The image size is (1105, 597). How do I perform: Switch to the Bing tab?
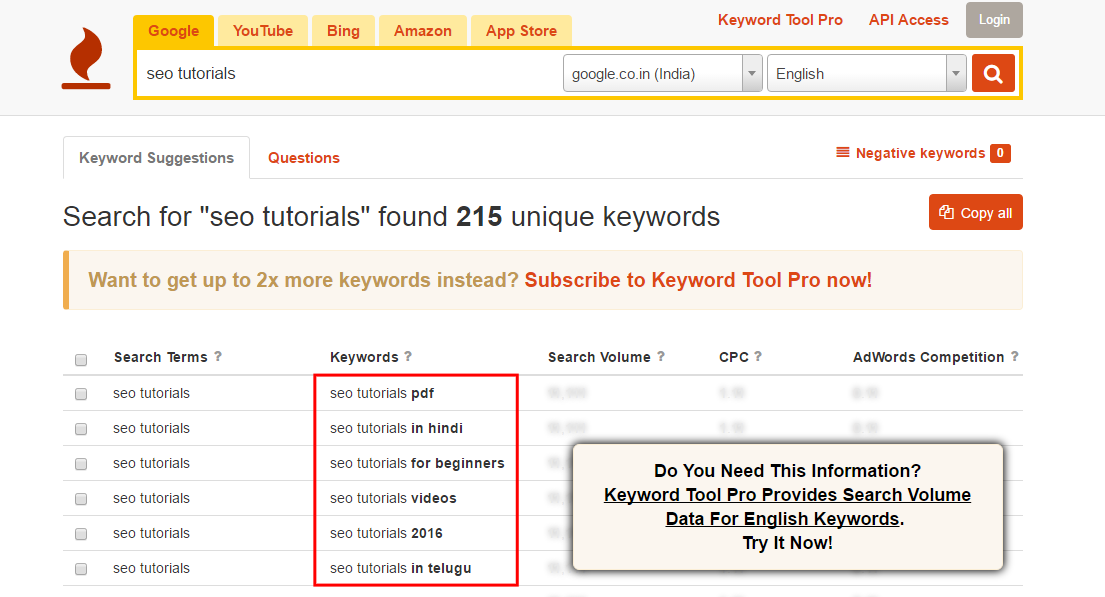click(343, 31)
